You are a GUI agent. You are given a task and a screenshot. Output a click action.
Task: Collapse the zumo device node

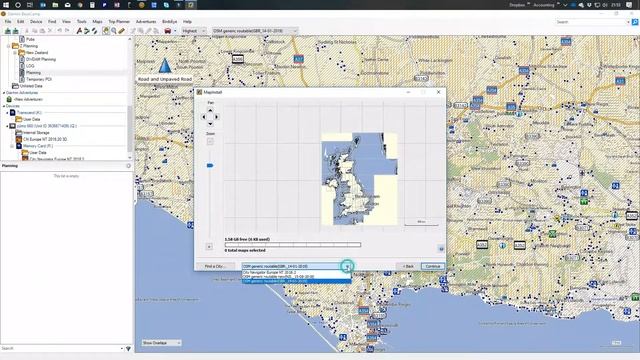pos(7,126)
